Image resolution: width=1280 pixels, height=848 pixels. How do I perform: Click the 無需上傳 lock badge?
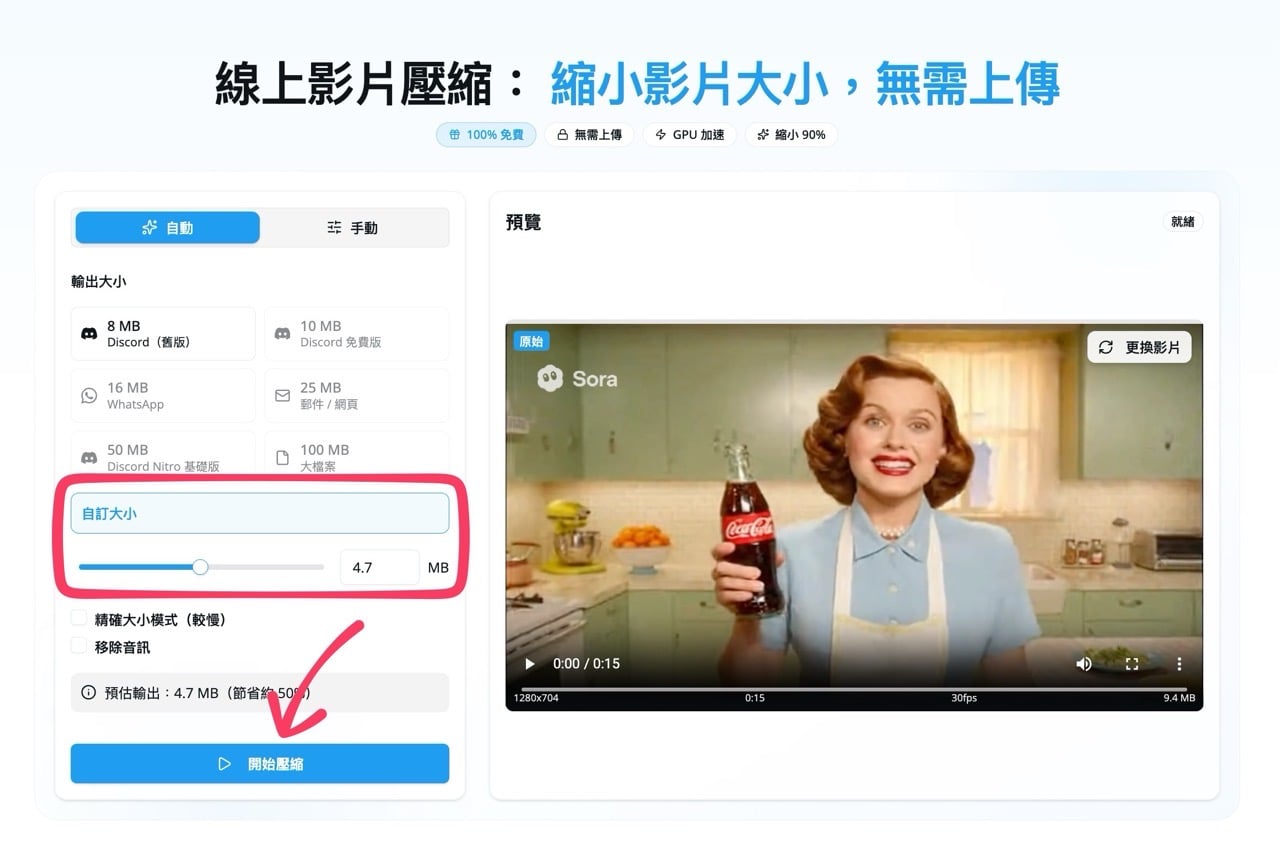coord(565,134)
